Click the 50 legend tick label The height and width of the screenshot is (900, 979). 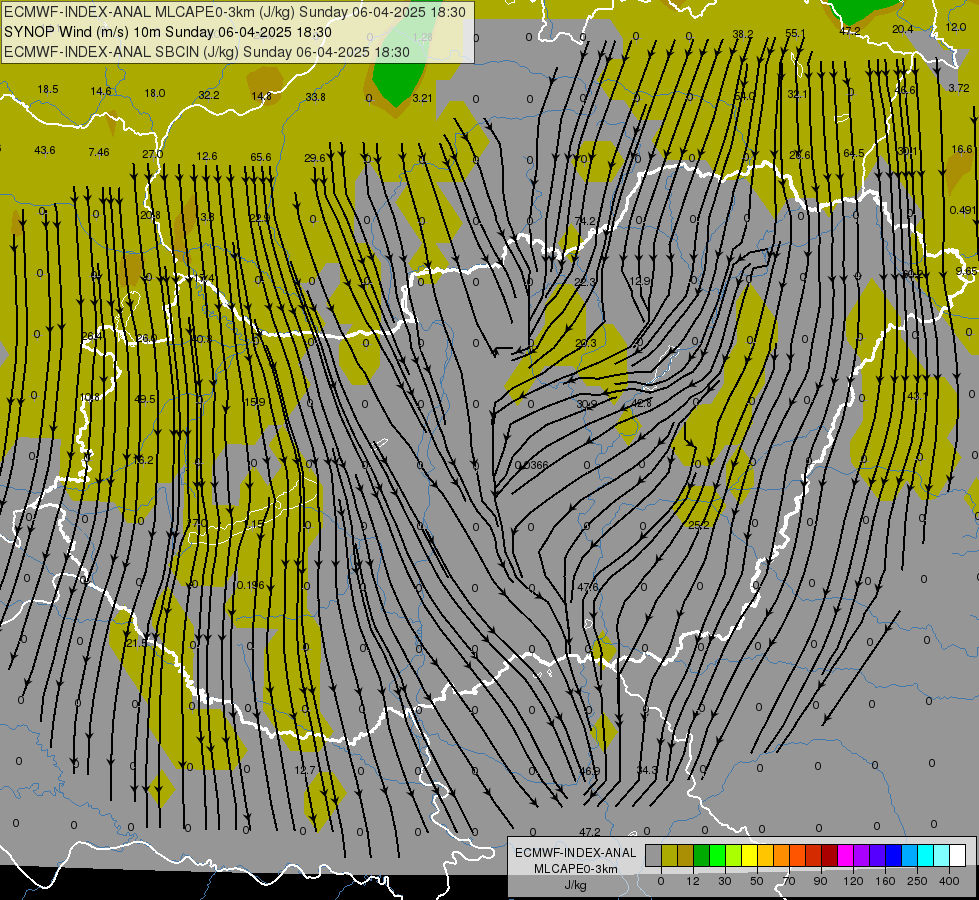[x=757, y=881]
